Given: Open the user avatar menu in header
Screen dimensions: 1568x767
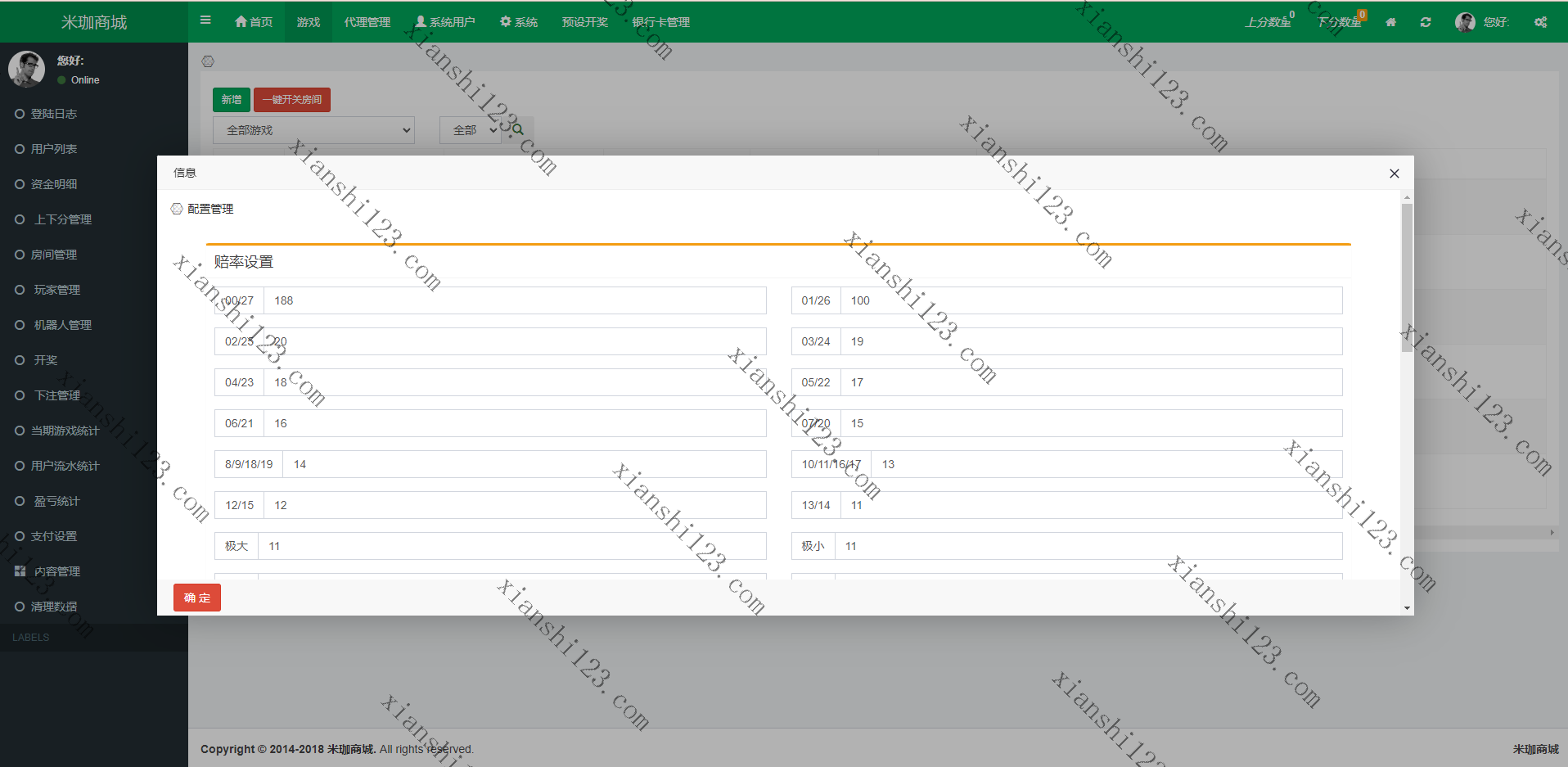Looking at the screenshot, I should (x=1482, y=22).
